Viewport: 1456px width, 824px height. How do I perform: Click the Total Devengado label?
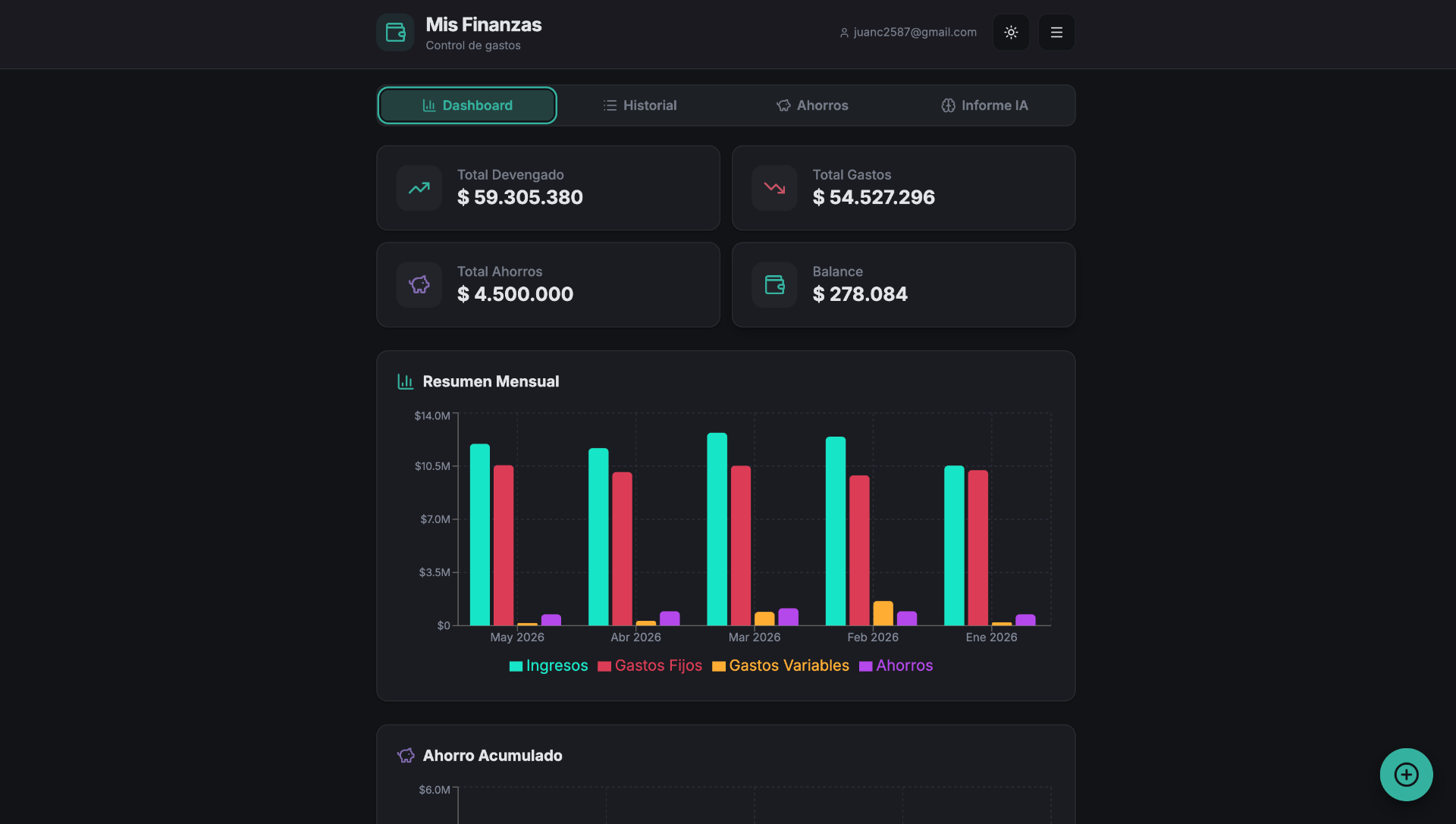(x=510, y=175)
